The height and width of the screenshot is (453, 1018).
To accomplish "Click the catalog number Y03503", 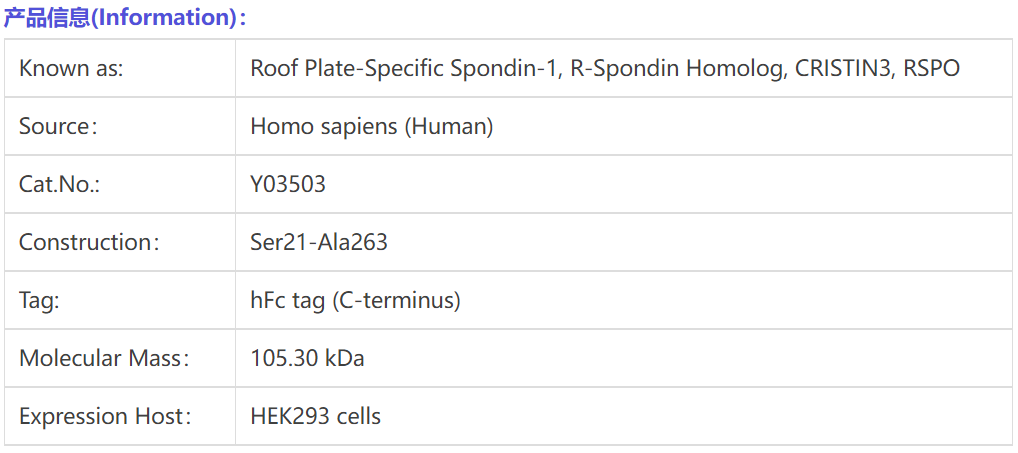I will 288,185.
